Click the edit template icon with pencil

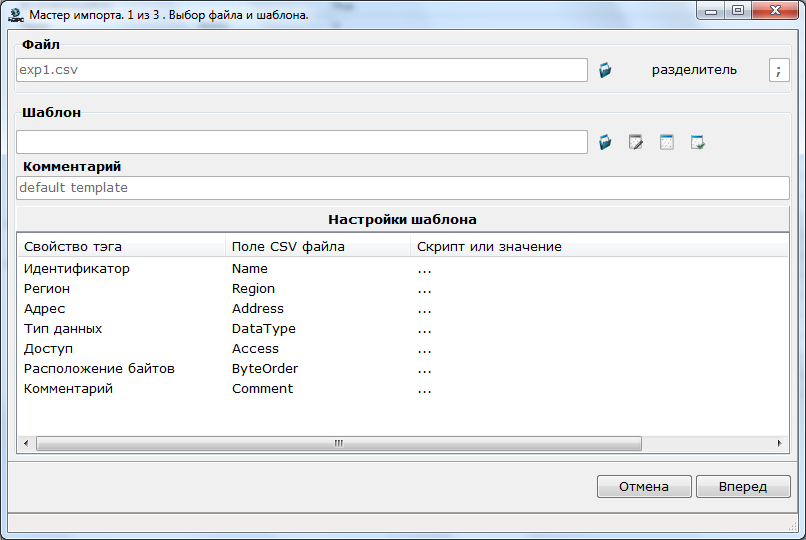[x=636, y=142]
